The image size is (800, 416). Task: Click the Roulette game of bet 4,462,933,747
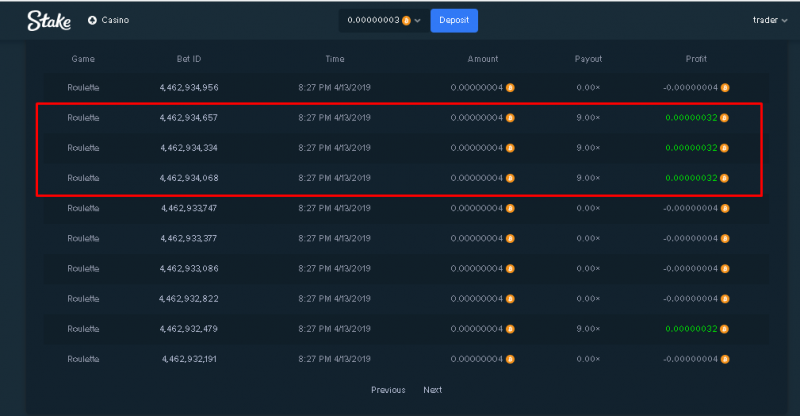(x=83, y=208)
